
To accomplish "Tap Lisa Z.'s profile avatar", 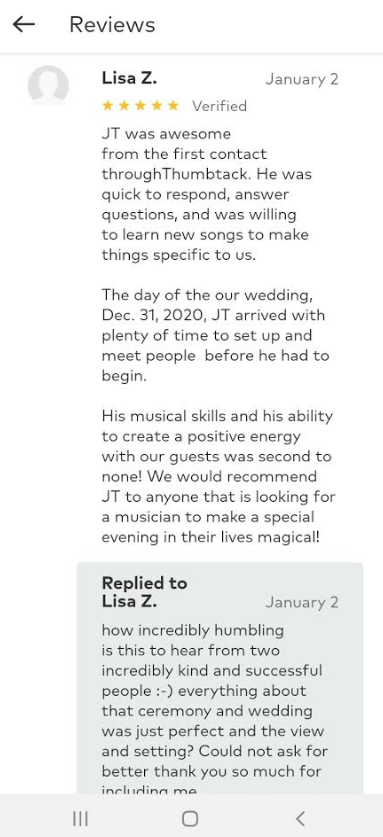I will pos(48,85).
